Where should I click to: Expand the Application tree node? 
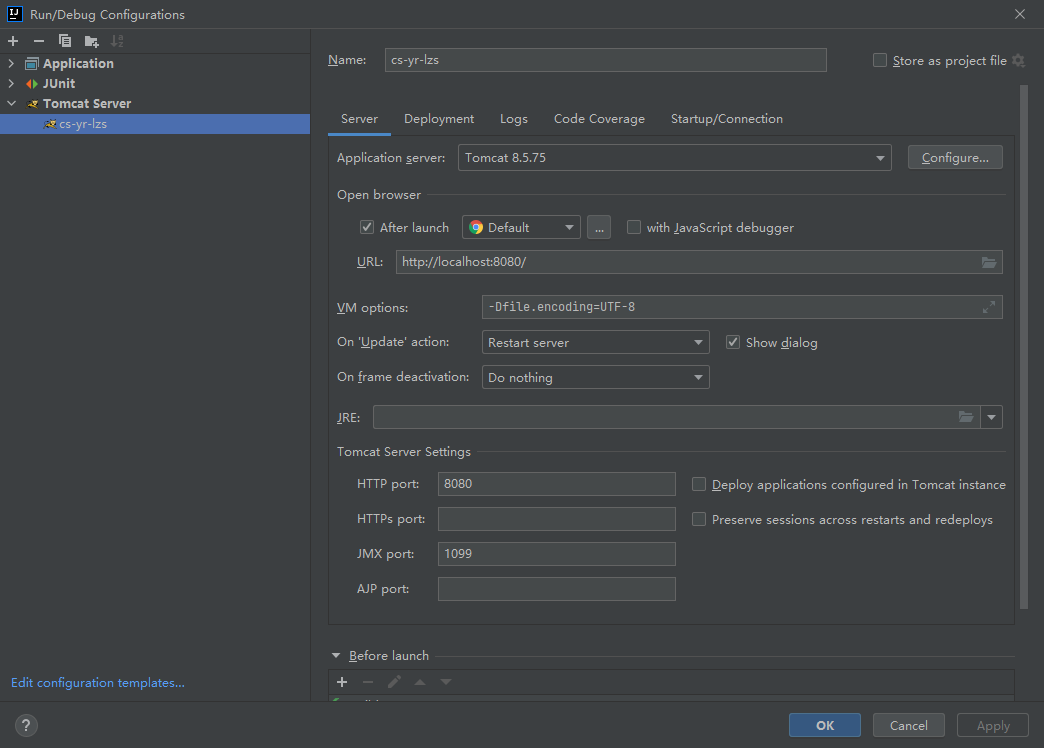[x=11, y=64]
